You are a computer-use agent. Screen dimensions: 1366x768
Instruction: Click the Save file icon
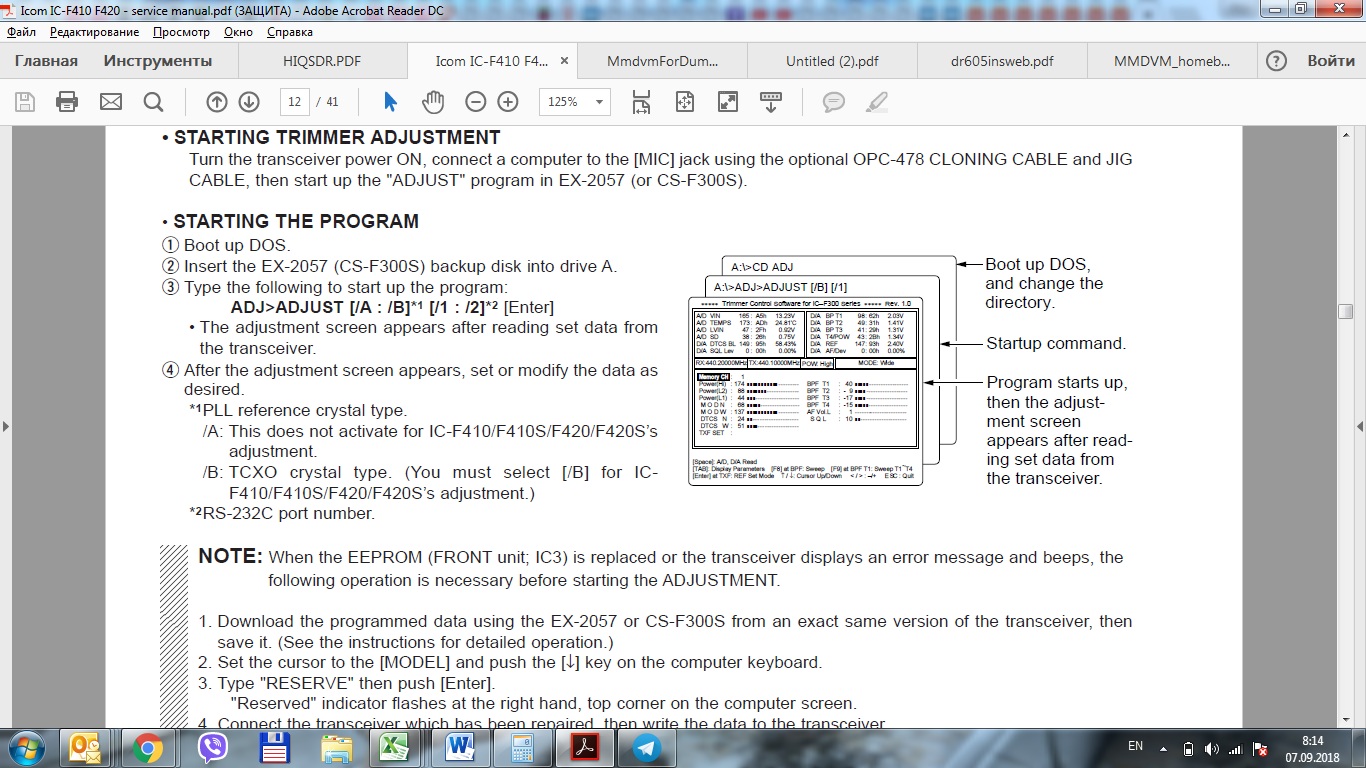(25, 102)
